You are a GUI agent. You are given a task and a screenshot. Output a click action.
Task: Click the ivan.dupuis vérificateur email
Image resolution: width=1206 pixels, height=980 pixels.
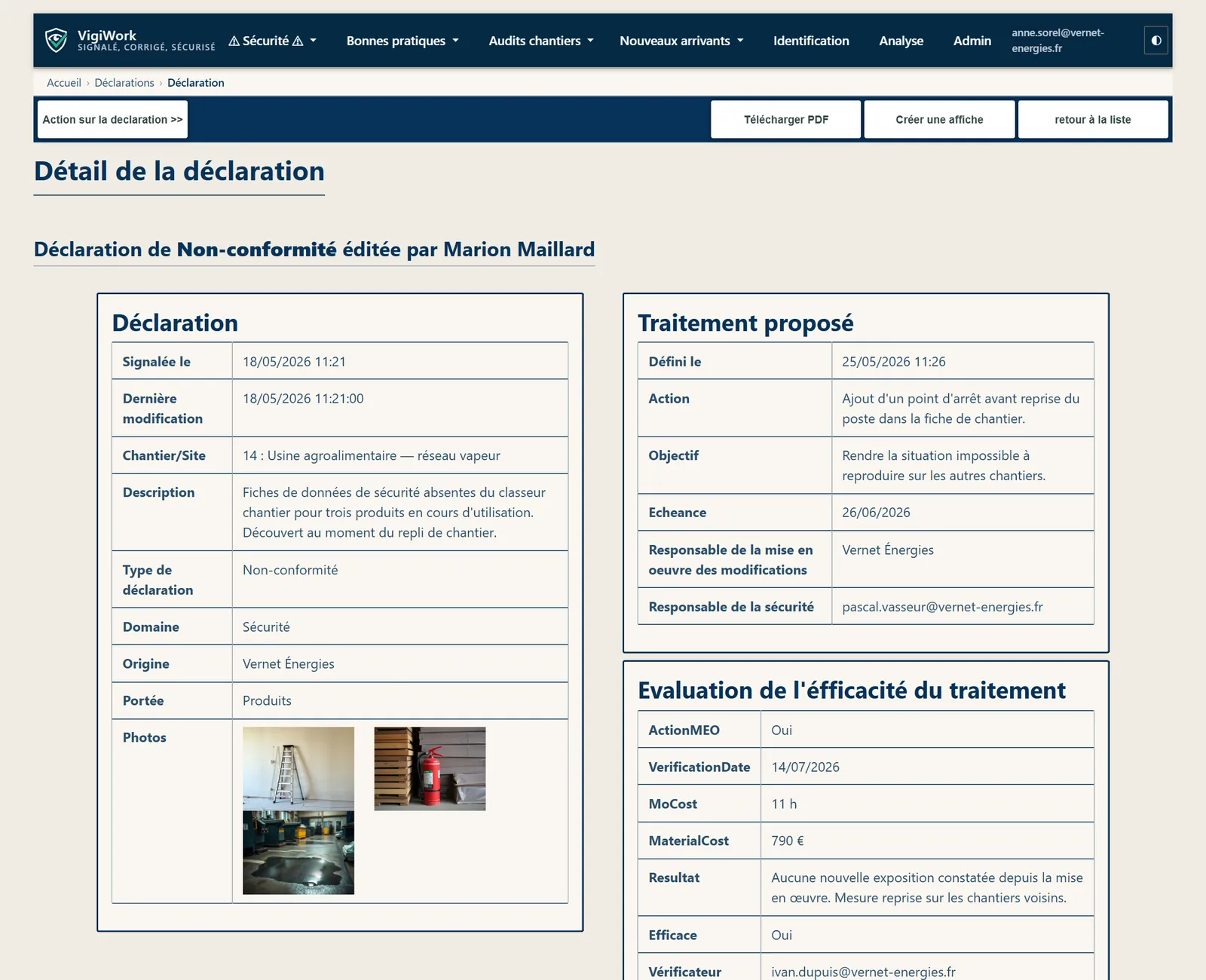(863, 972)
